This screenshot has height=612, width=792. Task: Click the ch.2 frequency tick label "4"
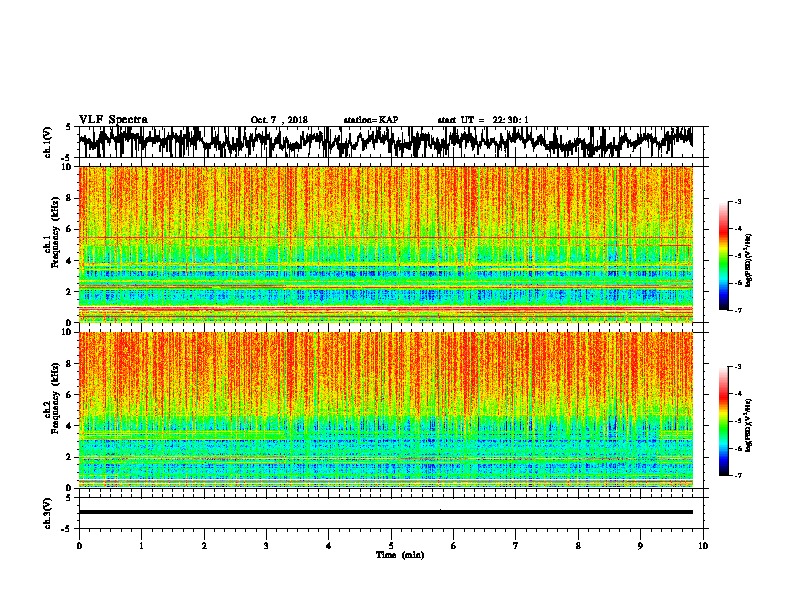pos(69,426)
